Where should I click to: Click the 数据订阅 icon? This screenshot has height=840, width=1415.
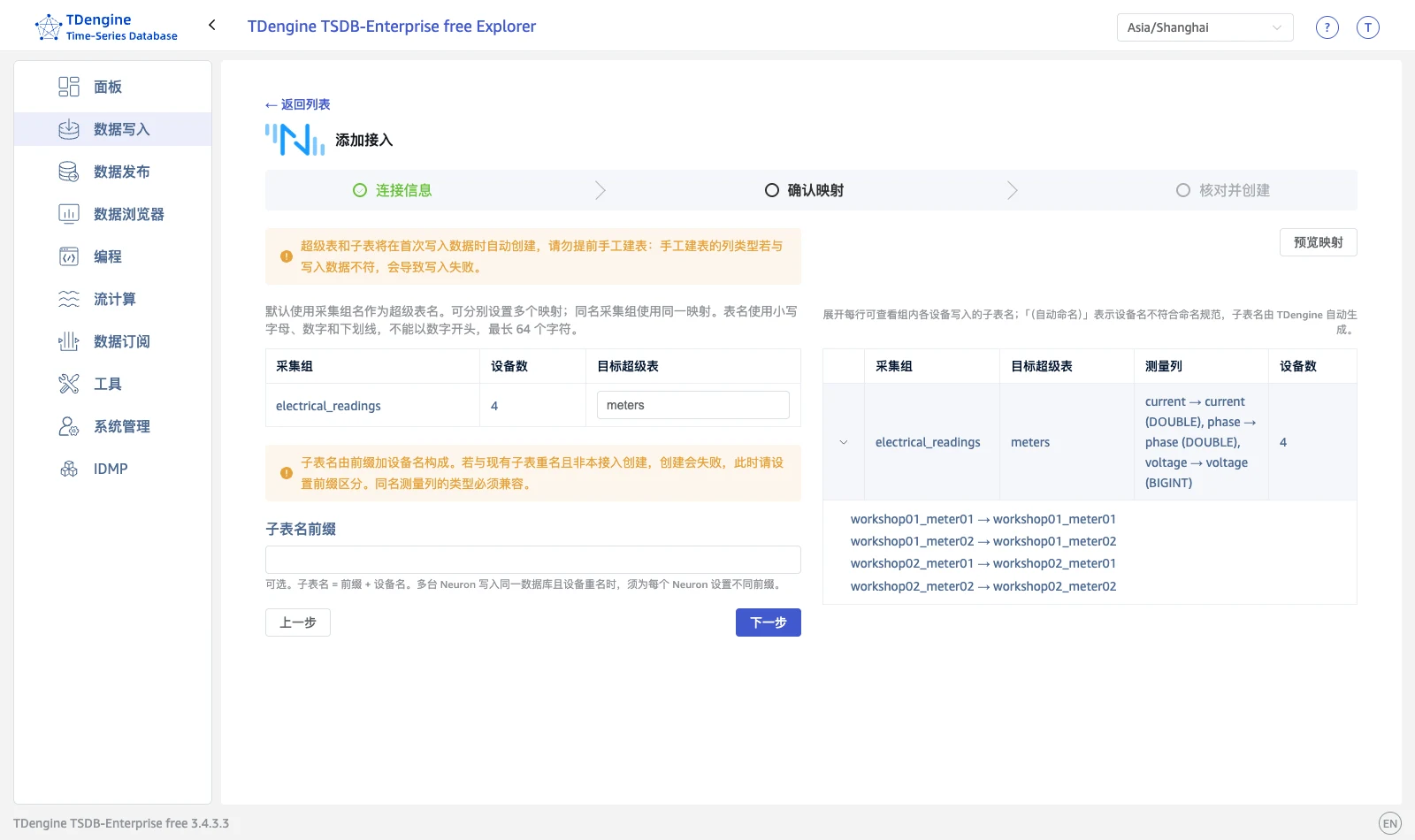(69, 341)
